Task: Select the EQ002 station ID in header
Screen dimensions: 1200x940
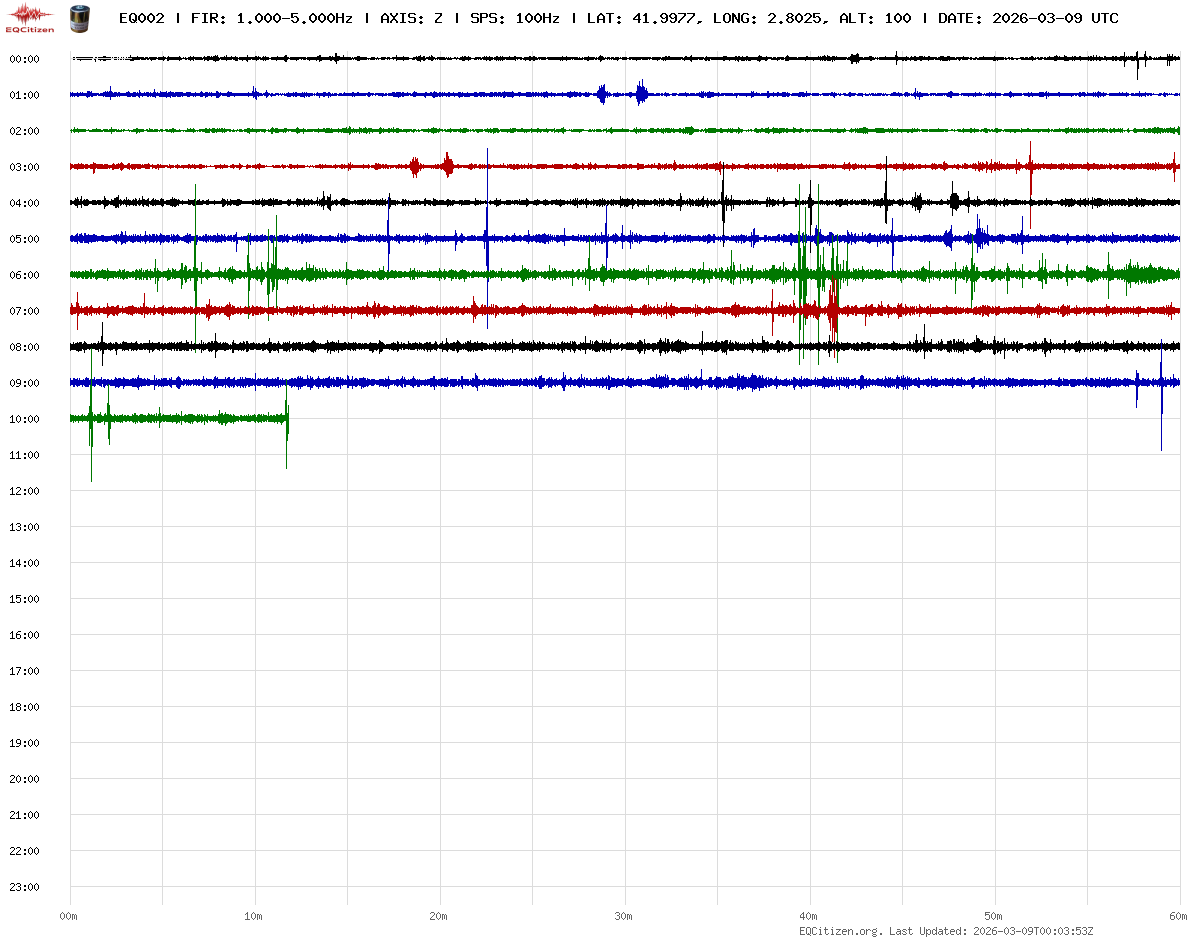Action: point(142,19)
